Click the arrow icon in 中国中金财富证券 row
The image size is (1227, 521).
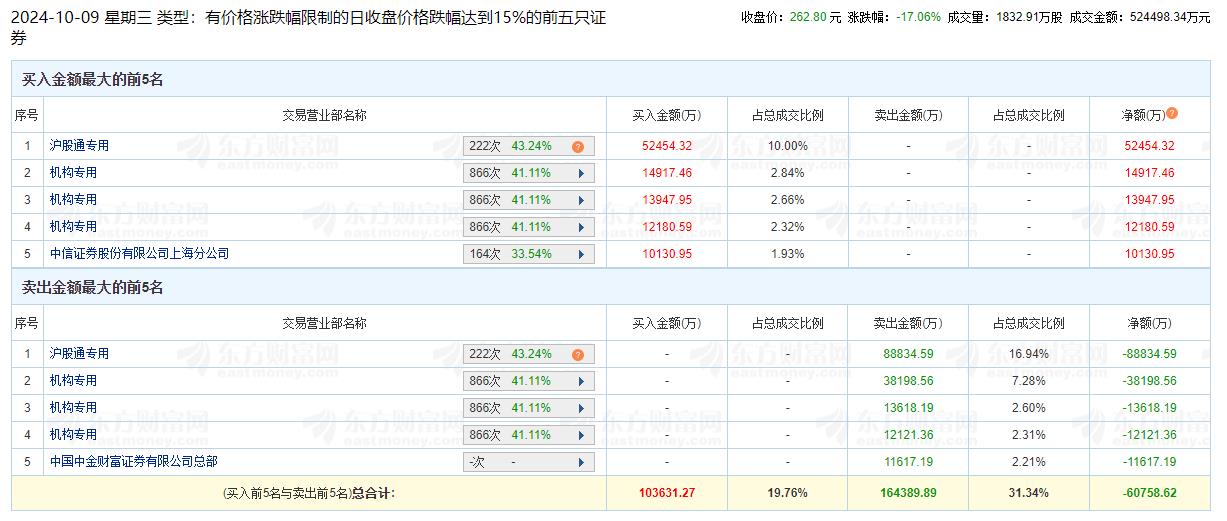click(581, 462)
